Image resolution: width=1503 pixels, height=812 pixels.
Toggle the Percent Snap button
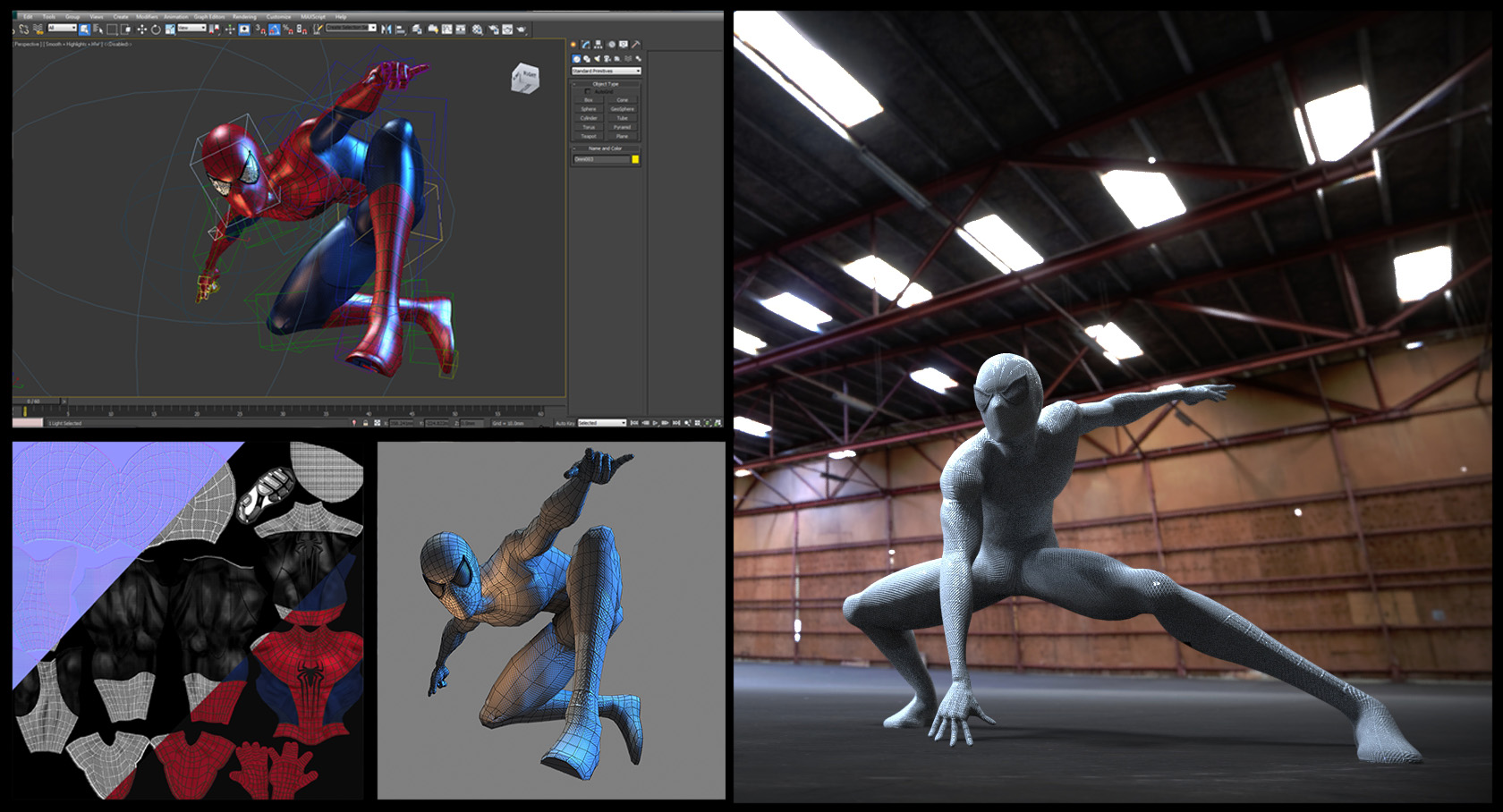287,30
